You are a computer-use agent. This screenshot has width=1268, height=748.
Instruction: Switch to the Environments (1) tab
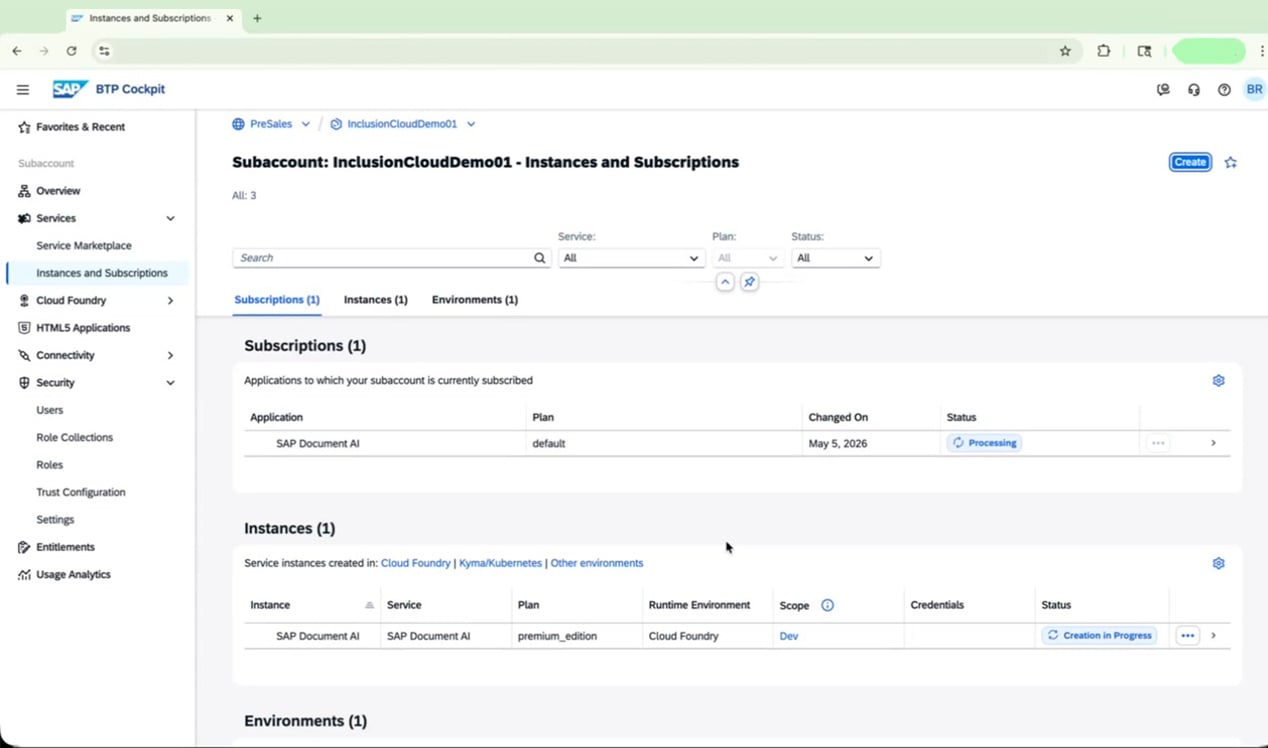click(475, 300)
